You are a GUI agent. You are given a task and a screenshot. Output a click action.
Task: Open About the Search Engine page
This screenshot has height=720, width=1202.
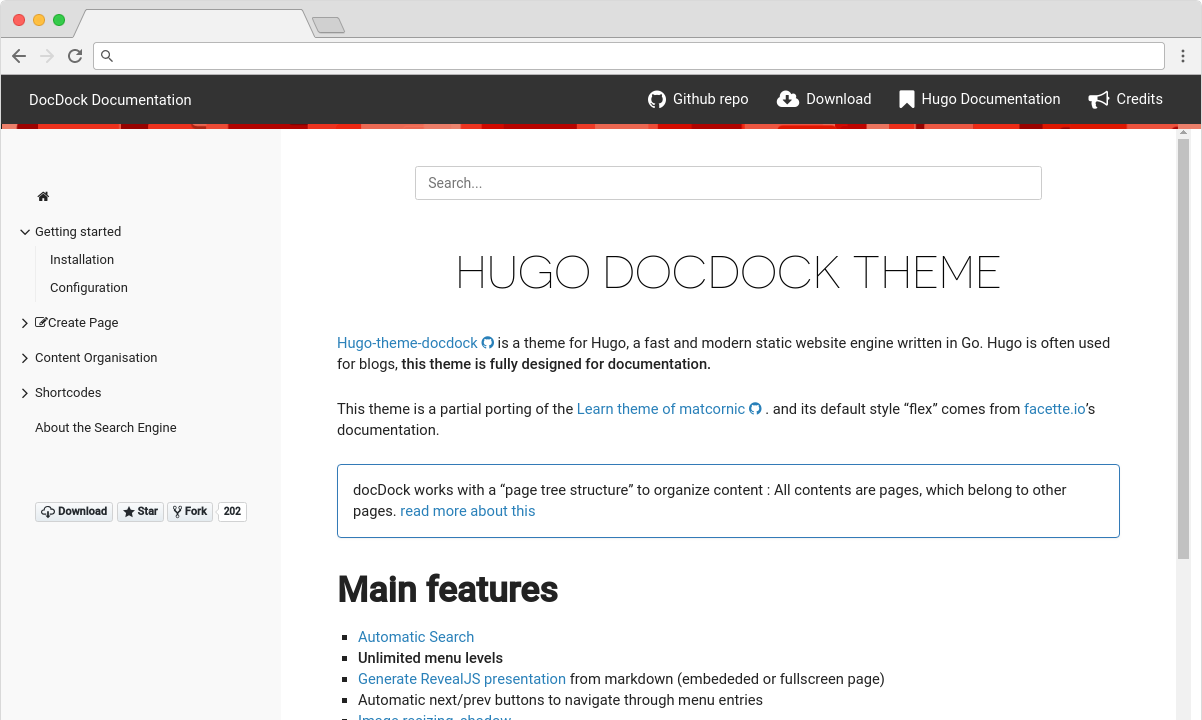tap(106, 428)
